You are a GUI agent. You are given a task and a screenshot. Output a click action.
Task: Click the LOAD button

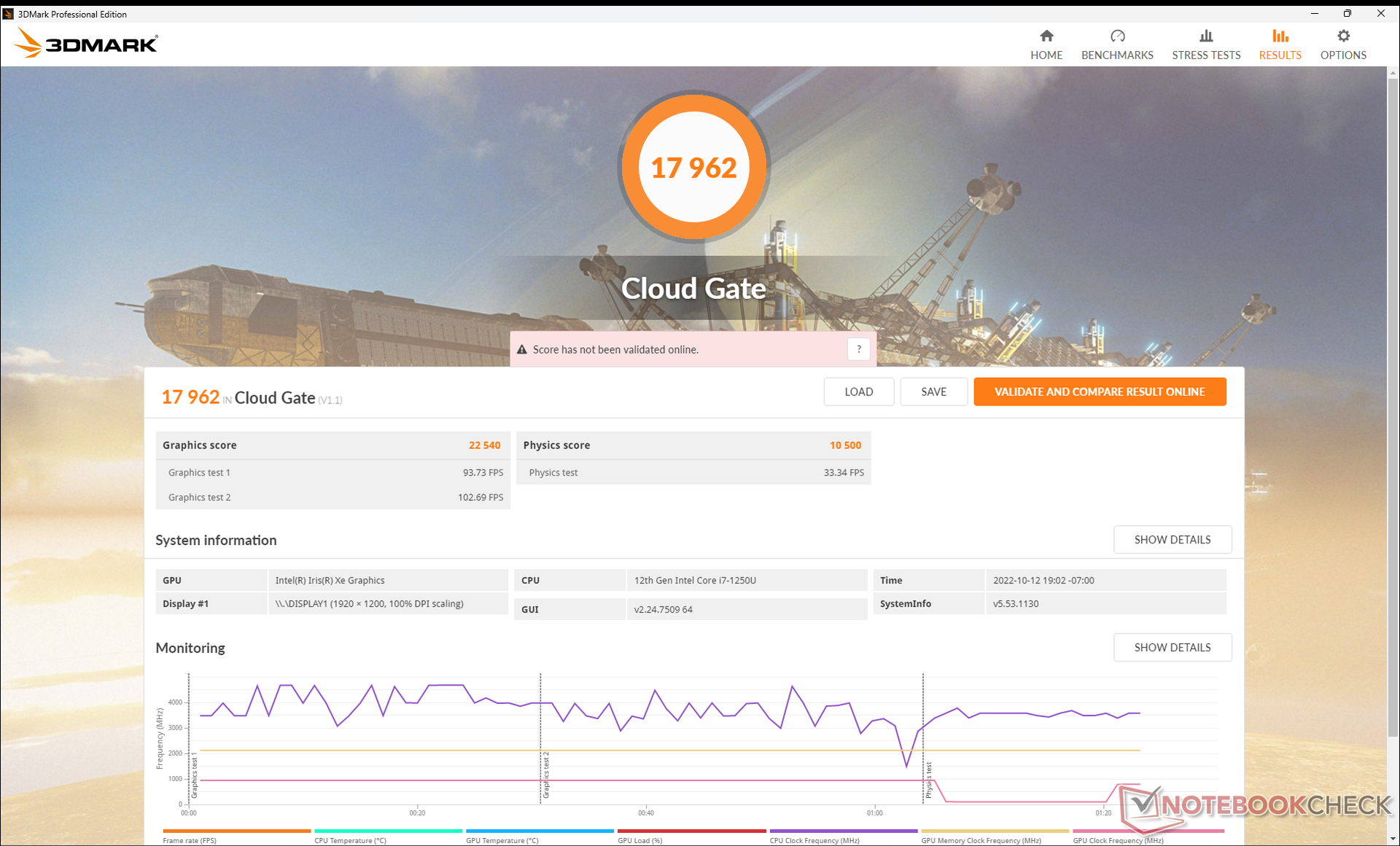click(x=858, y=392)
